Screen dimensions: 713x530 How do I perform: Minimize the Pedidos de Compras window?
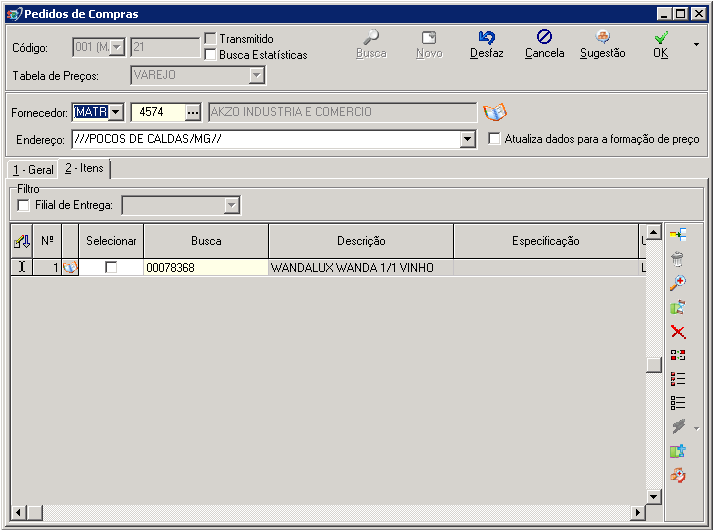664,14
